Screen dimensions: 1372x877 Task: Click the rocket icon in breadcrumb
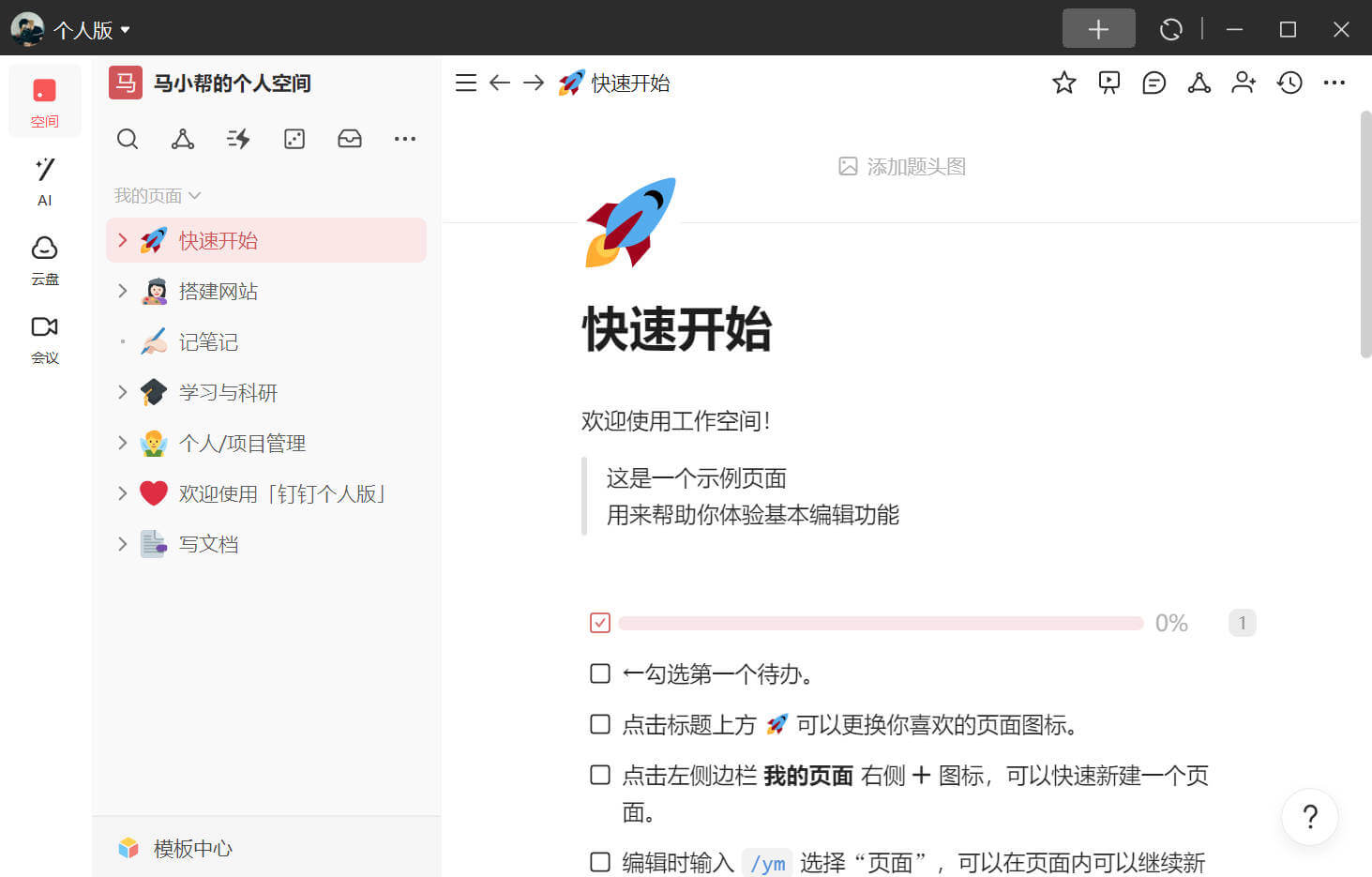point(571,83)
